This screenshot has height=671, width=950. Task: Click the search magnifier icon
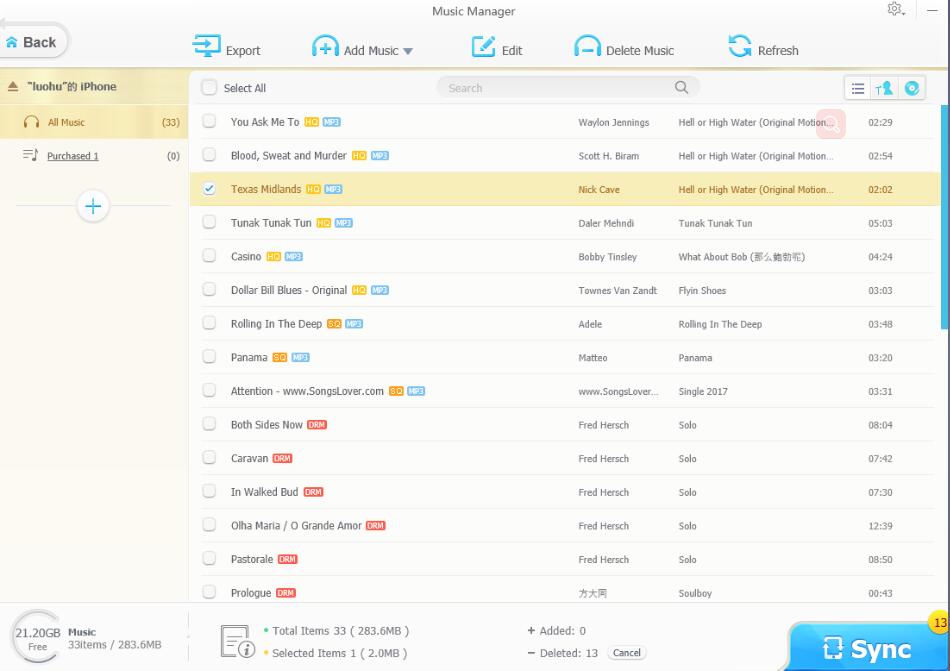[x=682, y=88]
